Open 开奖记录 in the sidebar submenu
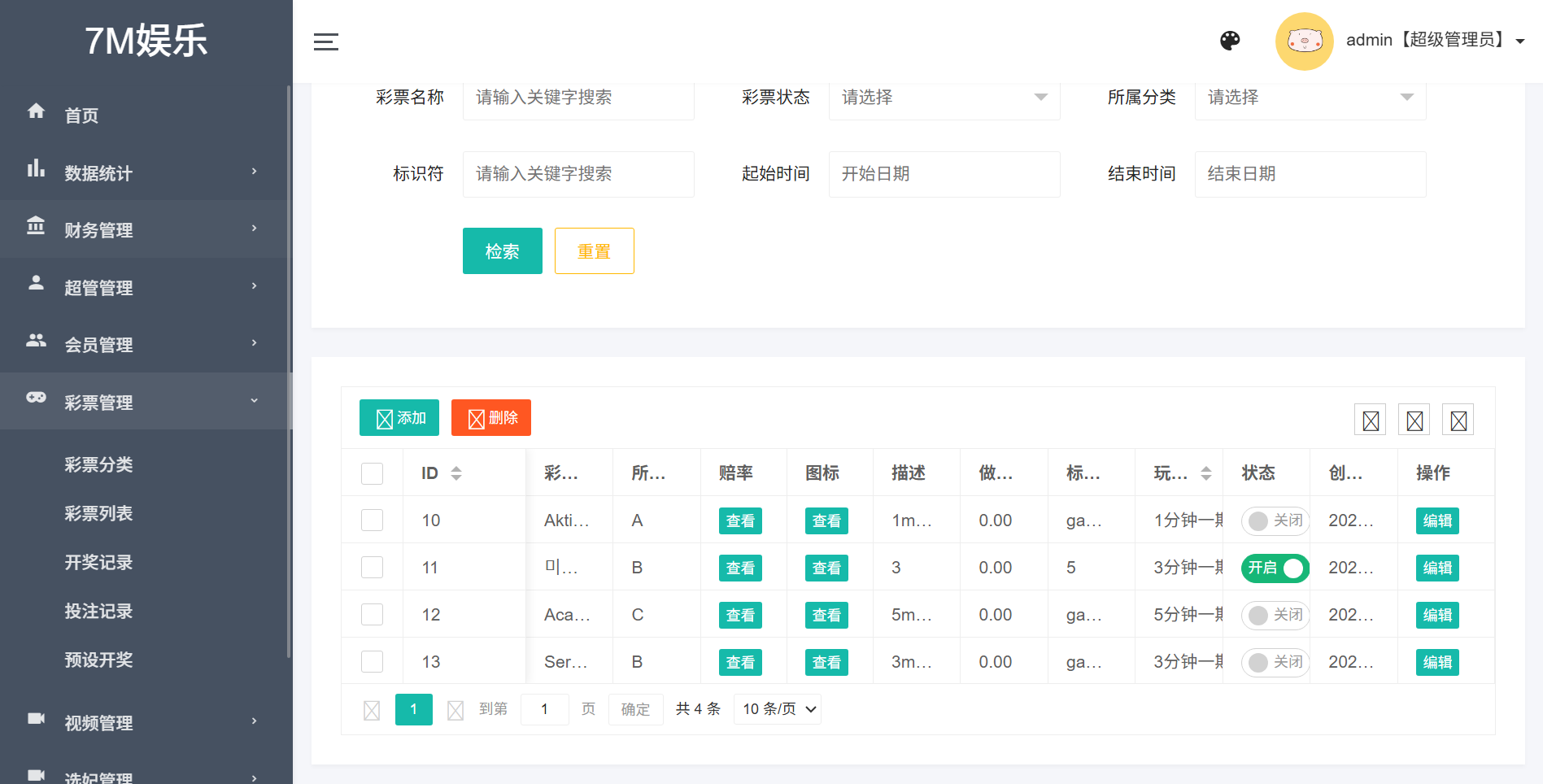This screenshot has width=1543, height=784. point(98,563)
